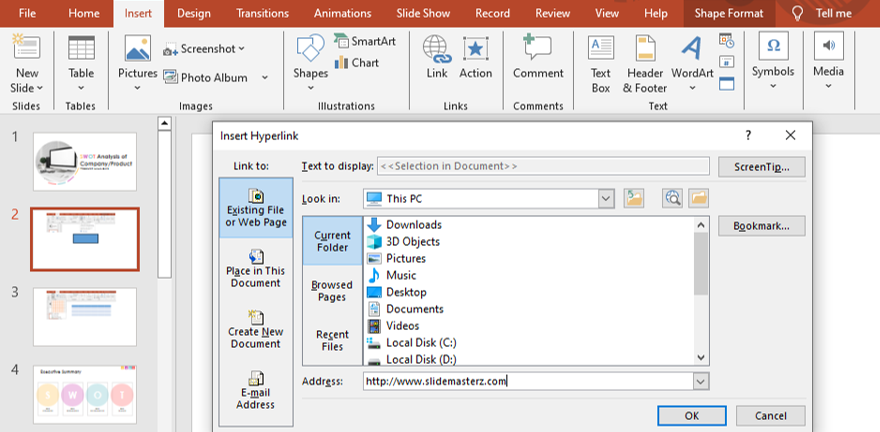
Task: Insert a Chart from the ribbon
Action: point(356,63)
